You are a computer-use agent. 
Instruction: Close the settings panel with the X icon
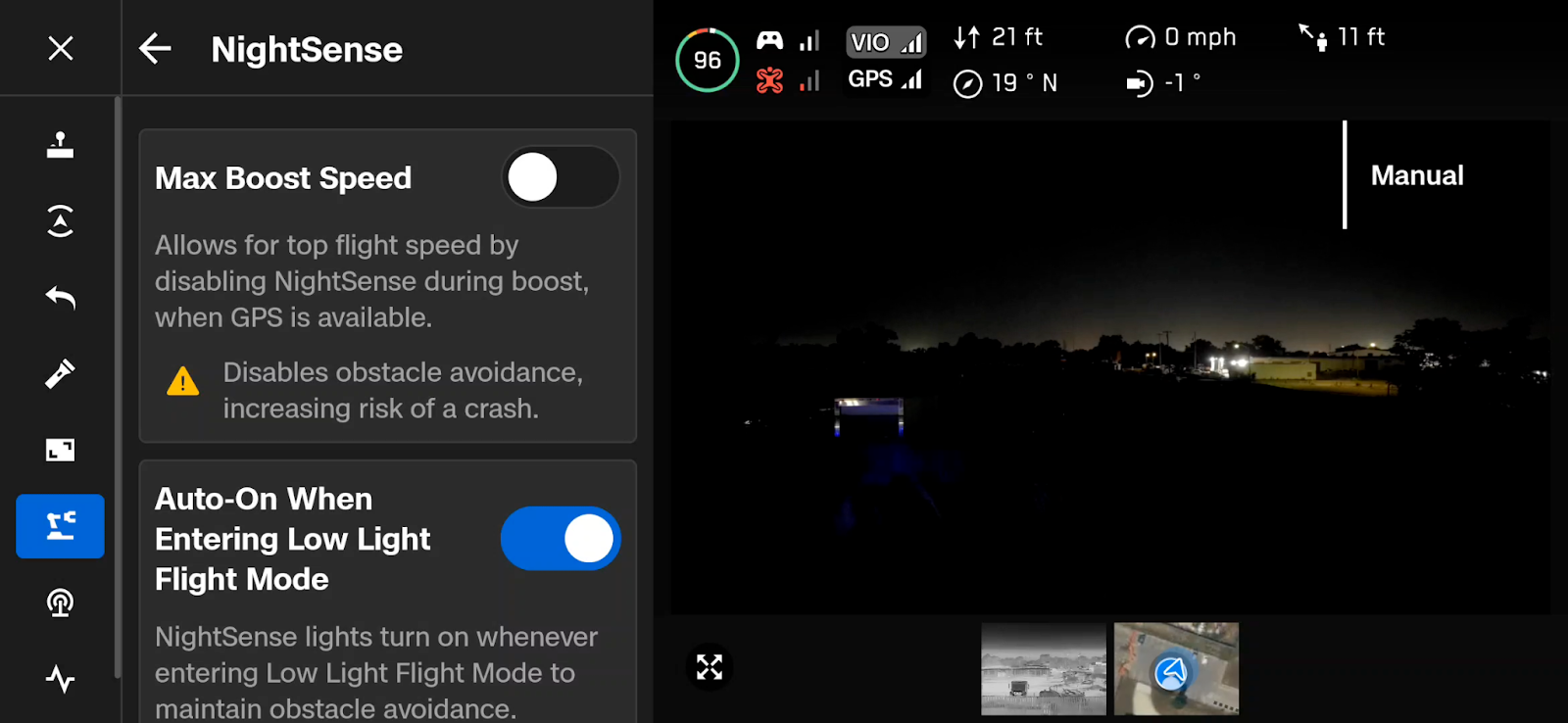pos(61,48)
